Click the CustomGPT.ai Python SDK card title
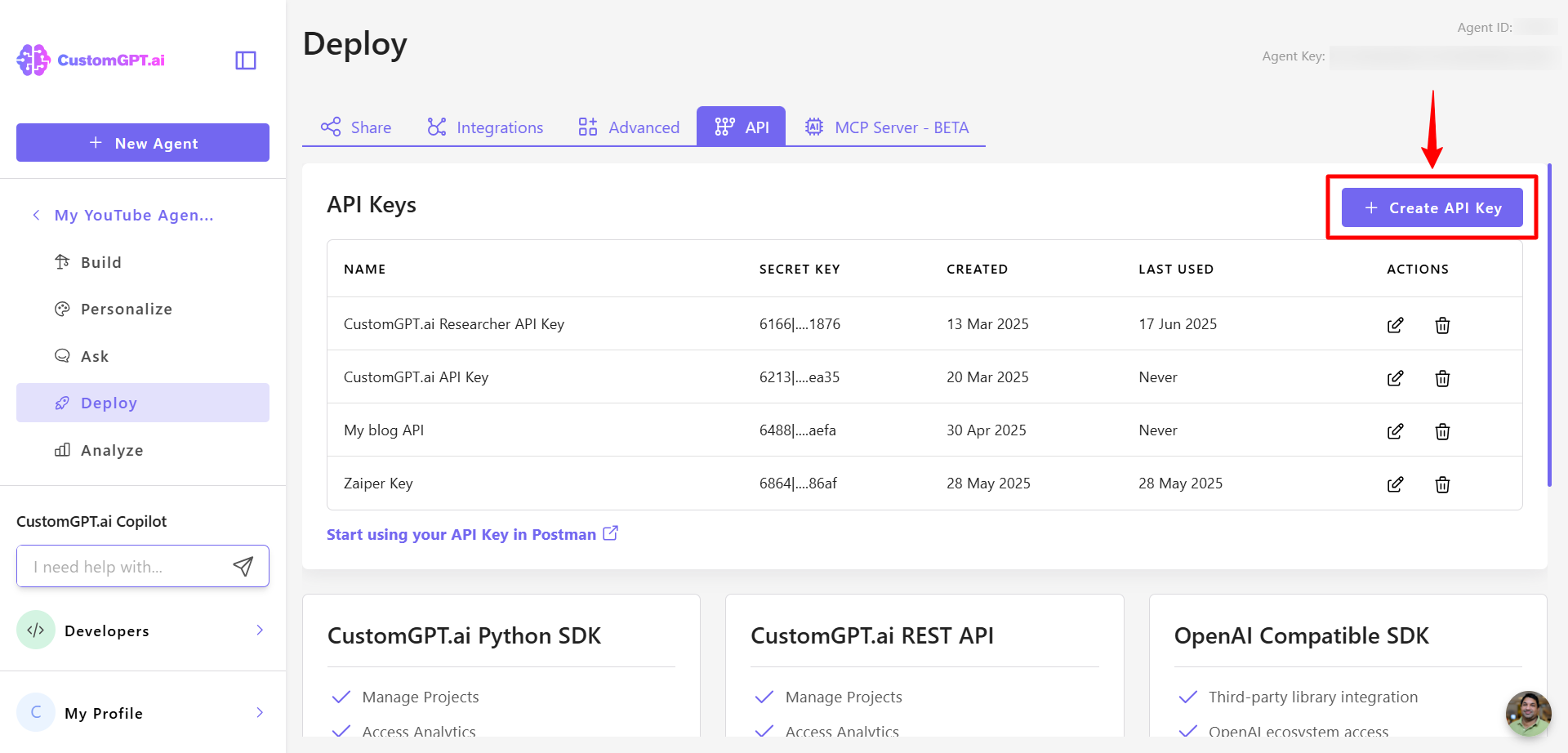The image size is (1568, 753). [464, 635]
